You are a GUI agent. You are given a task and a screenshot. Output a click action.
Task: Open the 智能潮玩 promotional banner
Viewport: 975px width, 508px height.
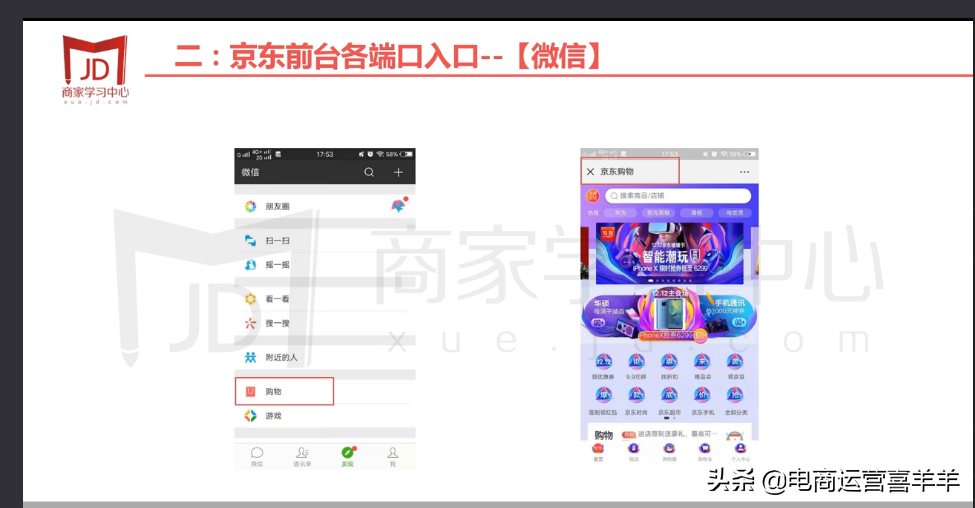point(669,253)
